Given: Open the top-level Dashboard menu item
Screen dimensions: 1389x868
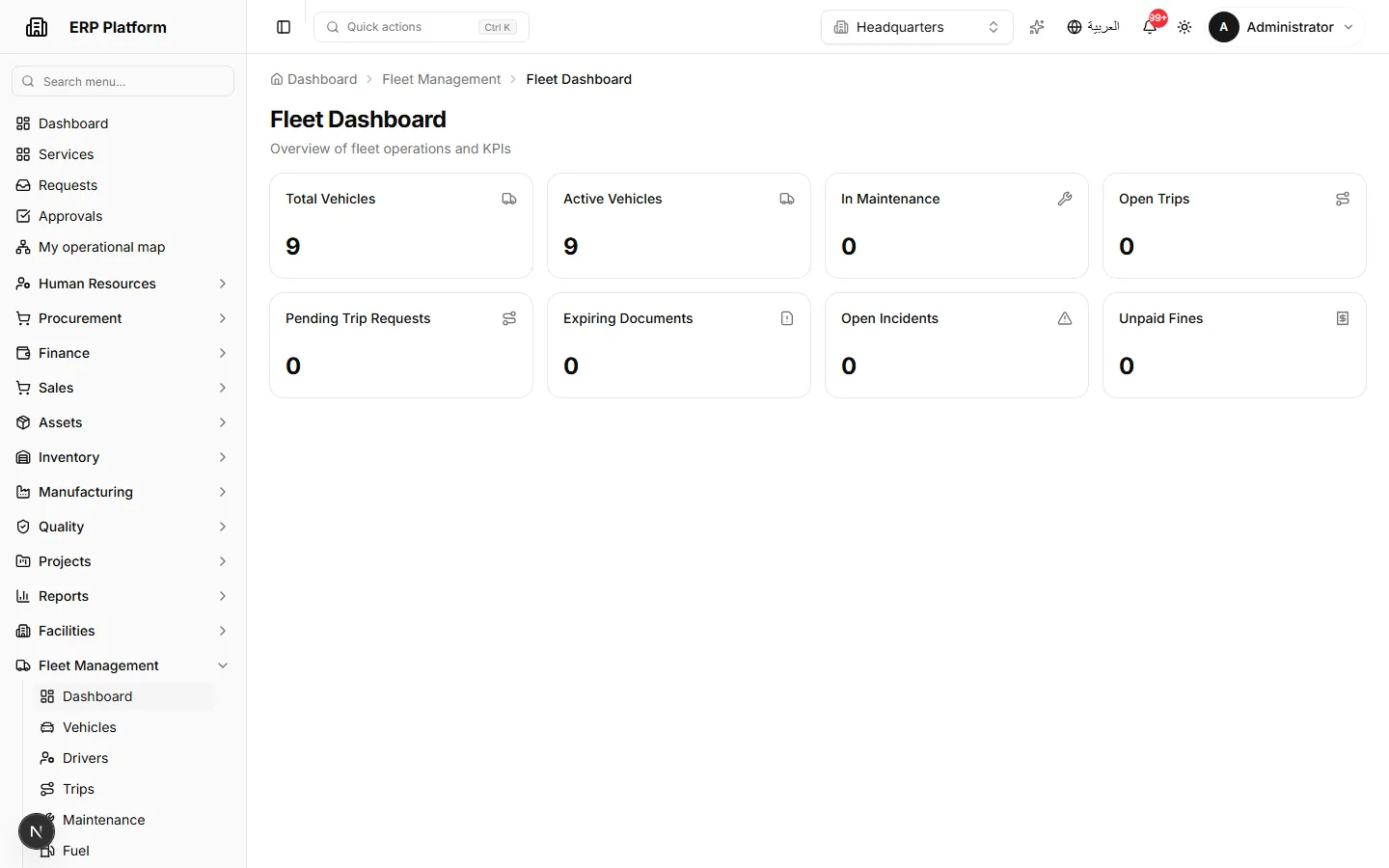Looking at the screenshot, I should pyautogui.click(x=123, y=123).
